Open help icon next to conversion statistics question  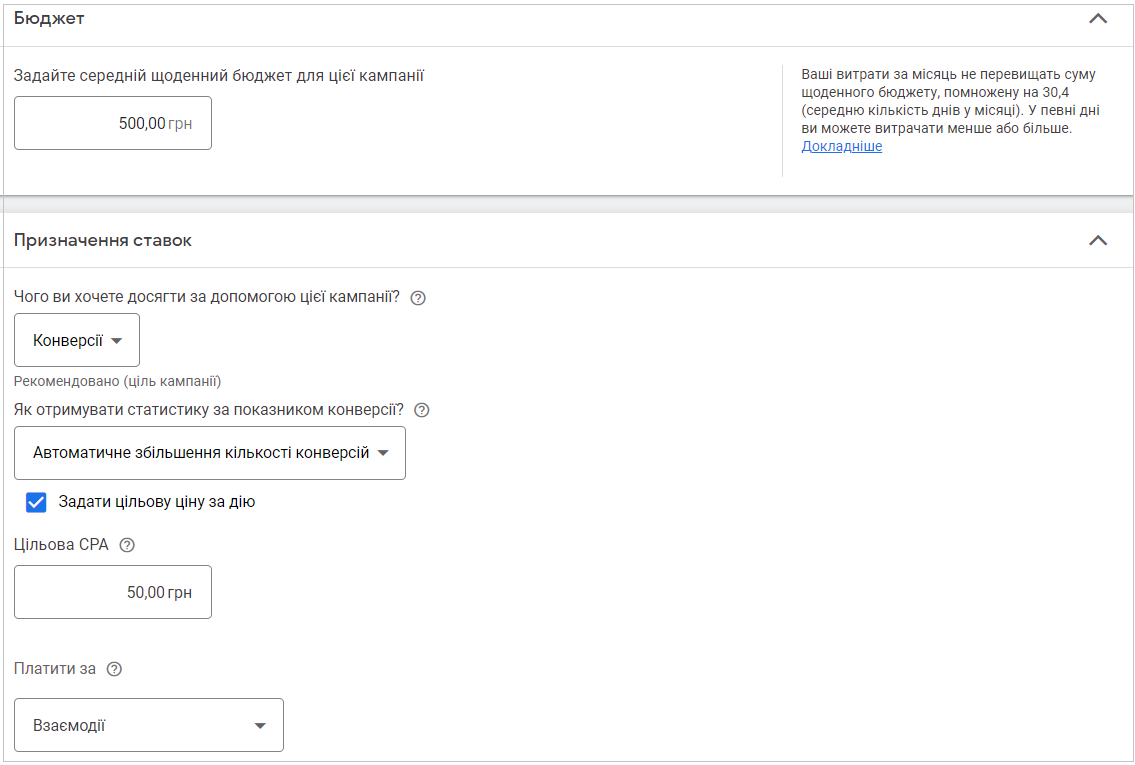[x=421, y=410]
